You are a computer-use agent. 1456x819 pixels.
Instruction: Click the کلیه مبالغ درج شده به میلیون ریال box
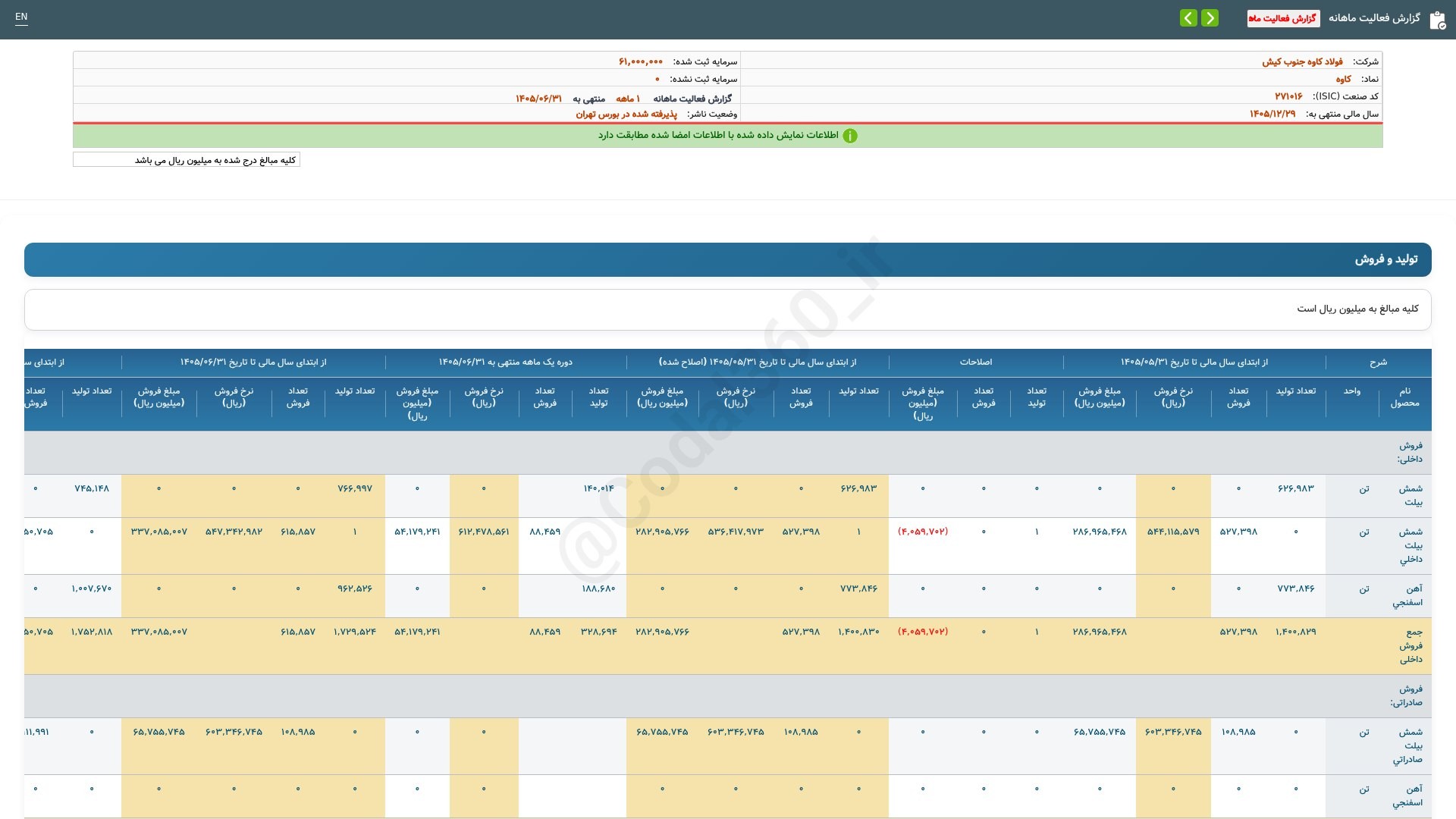click(187, 160)
